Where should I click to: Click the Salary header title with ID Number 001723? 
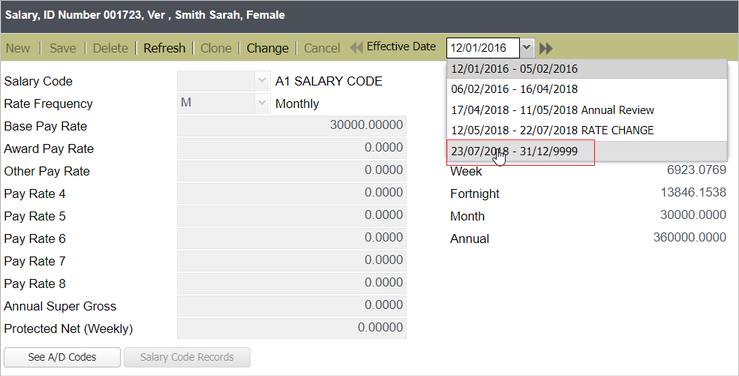coord(145,15)
